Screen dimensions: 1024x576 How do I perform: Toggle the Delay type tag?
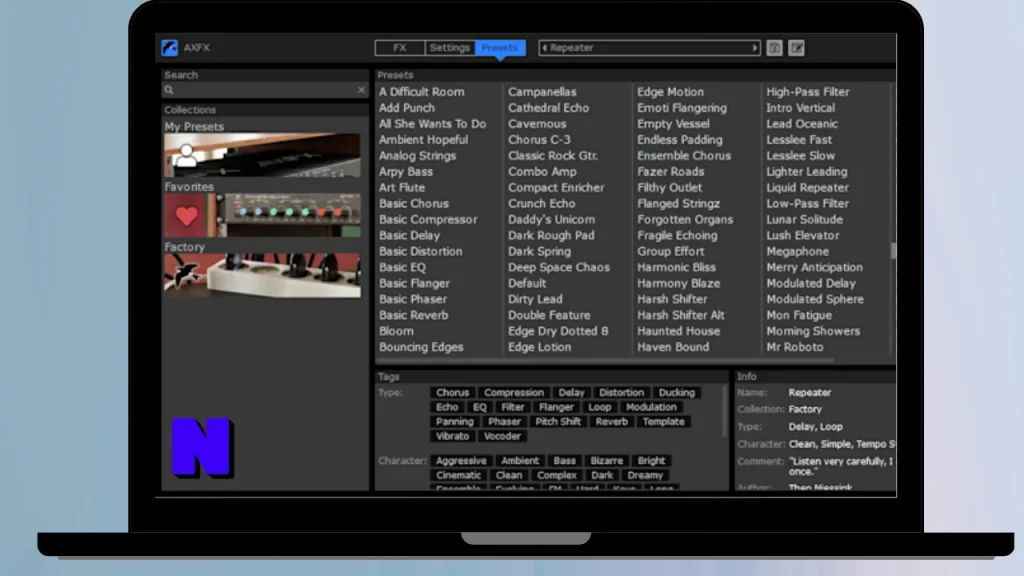point(571,392)
